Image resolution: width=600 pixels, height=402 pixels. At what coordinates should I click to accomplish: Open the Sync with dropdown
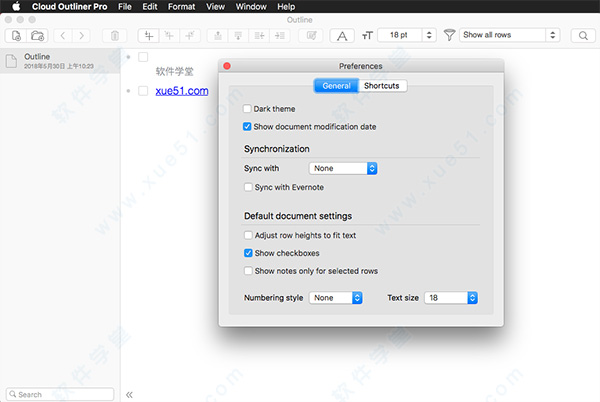click(x=343, y=168)
